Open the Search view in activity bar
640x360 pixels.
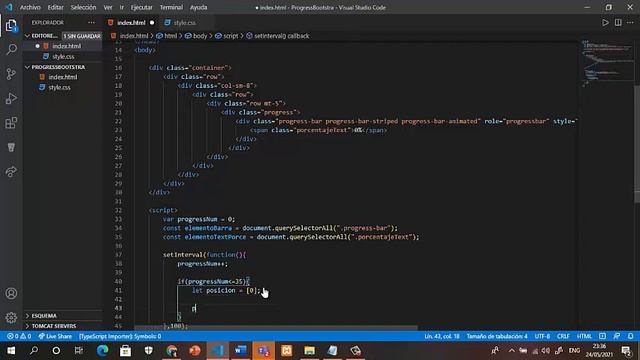11,50
